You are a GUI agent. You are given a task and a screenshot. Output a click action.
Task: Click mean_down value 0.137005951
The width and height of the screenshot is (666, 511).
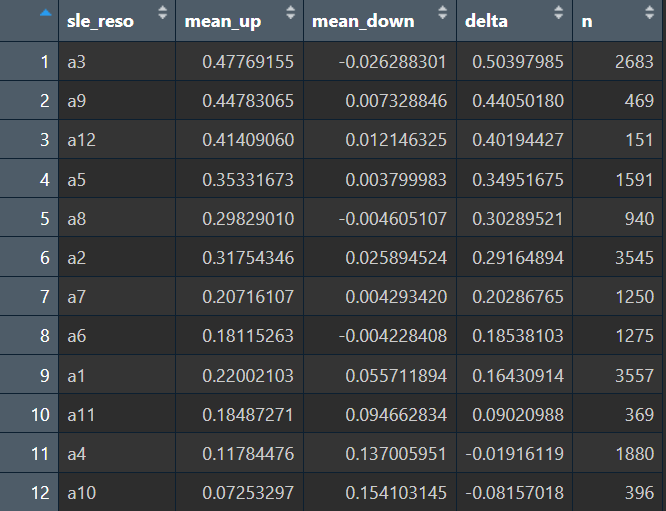396,454
